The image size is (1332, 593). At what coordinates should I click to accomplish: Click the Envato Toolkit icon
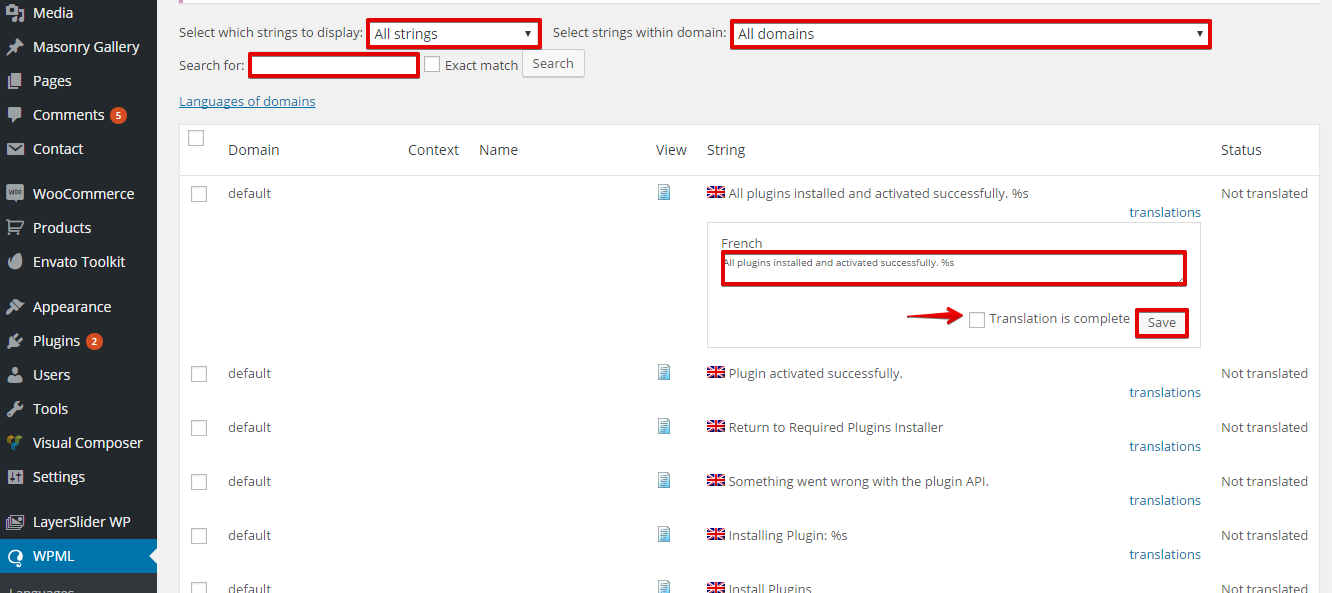[x=15, y=261]
